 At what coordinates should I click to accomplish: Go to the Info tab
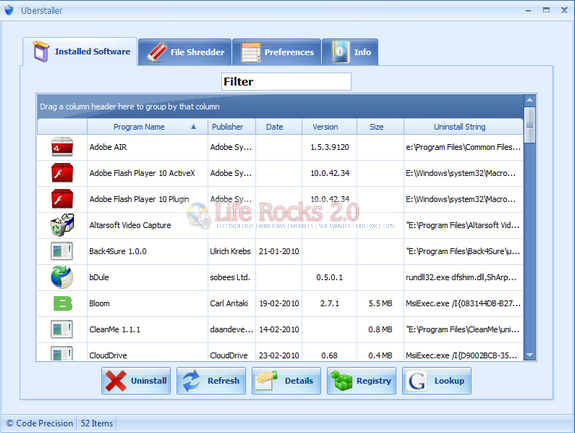point(350,52)
